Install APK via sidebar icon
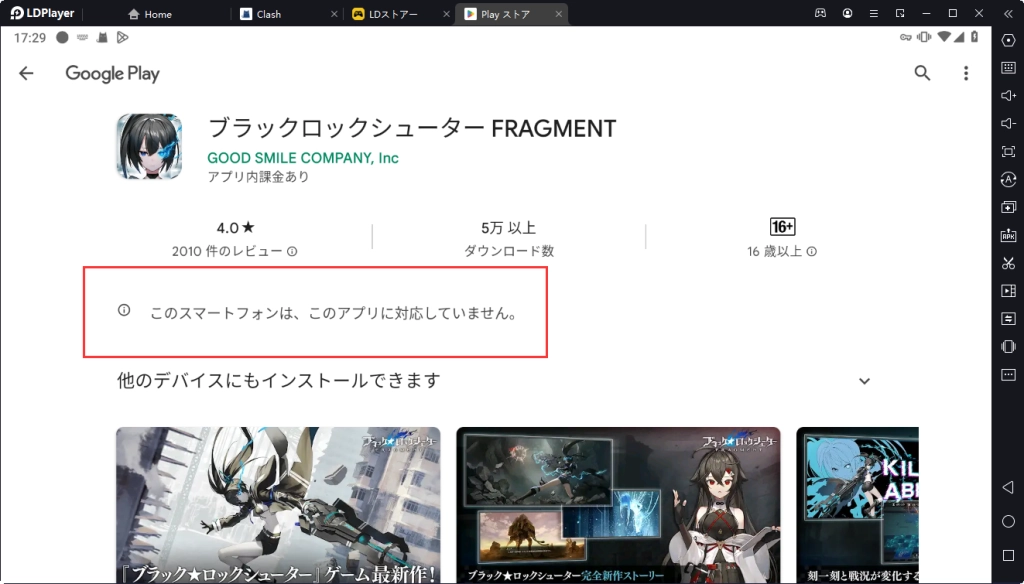The height and width of the screenshot is (584, 1024). pyautogui.click(x=1008, y=235)
